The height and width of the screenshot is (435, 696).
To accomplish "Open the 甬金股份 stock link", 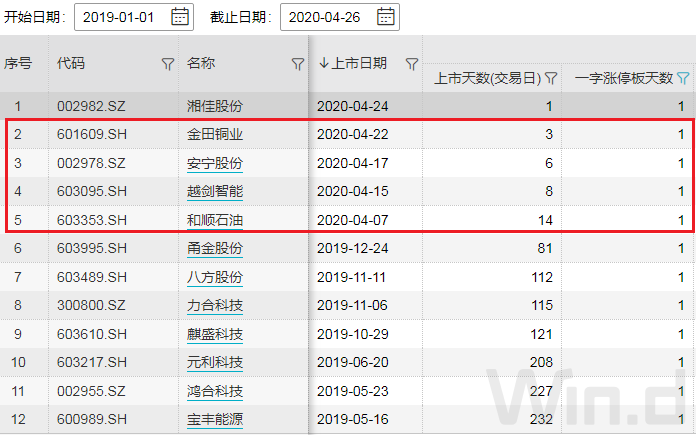I will (x=215, y=248).
